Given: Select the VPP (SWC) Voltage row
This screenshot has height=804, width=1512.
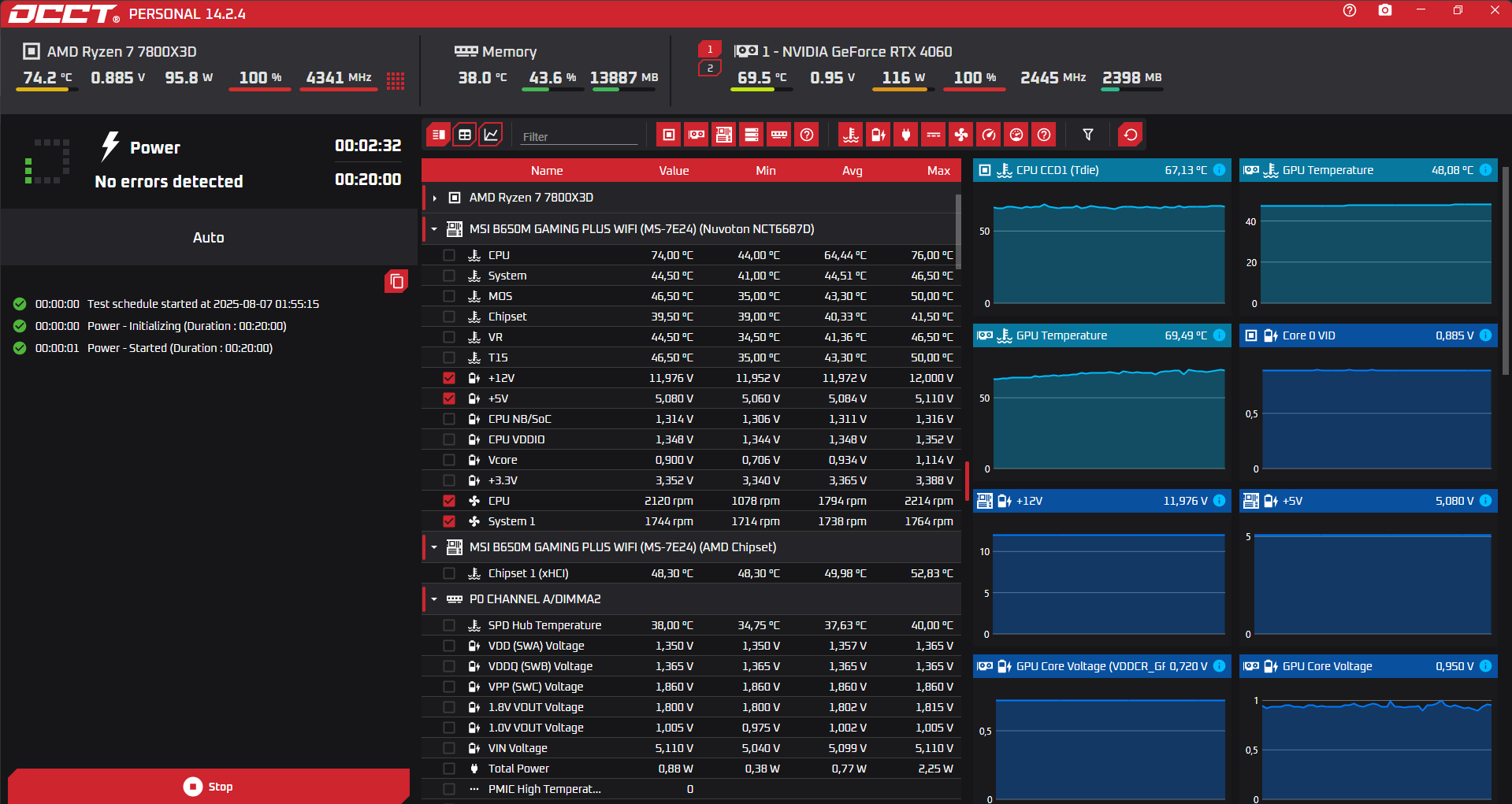Looking at the screenshot, I should click(691, 687).
